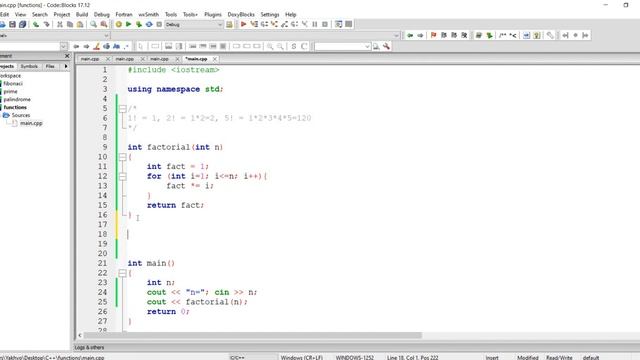This screenshot has width=640, height=360.
Task: Click the editor horizontal scrollbar
Action: (x=253, y=336)
